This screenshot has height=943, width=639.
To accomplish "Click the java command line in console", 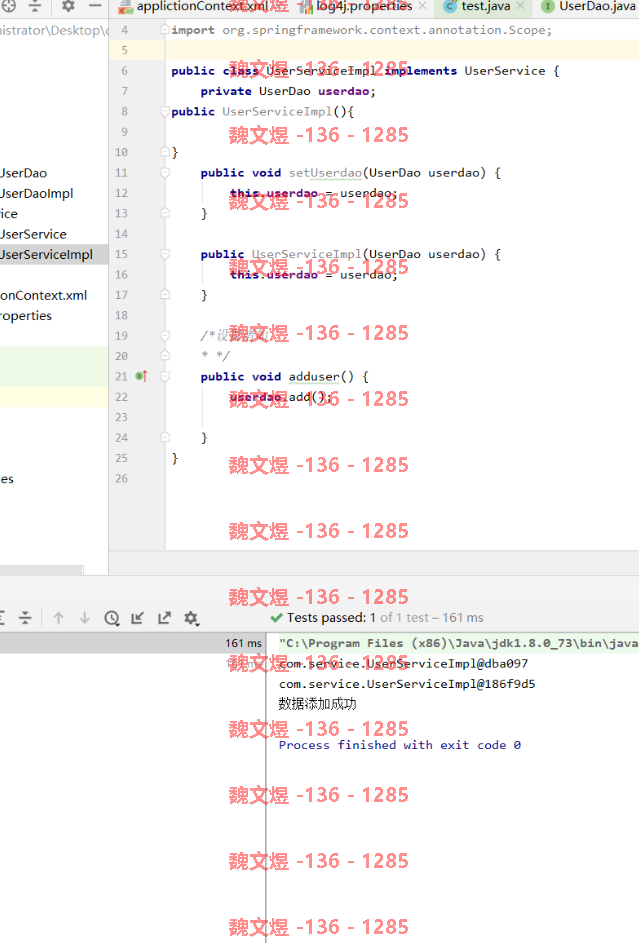I will (x=458, y=643).
